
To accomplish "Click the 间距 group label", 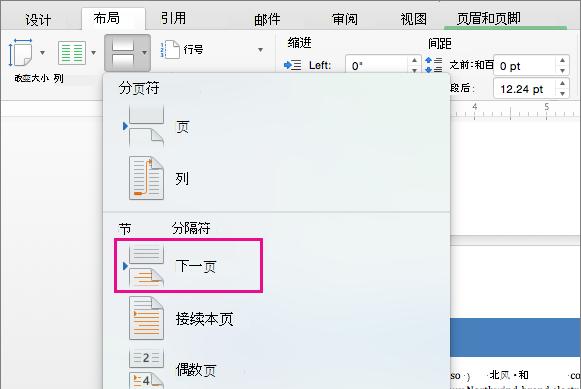I will [x=440, y=43].
